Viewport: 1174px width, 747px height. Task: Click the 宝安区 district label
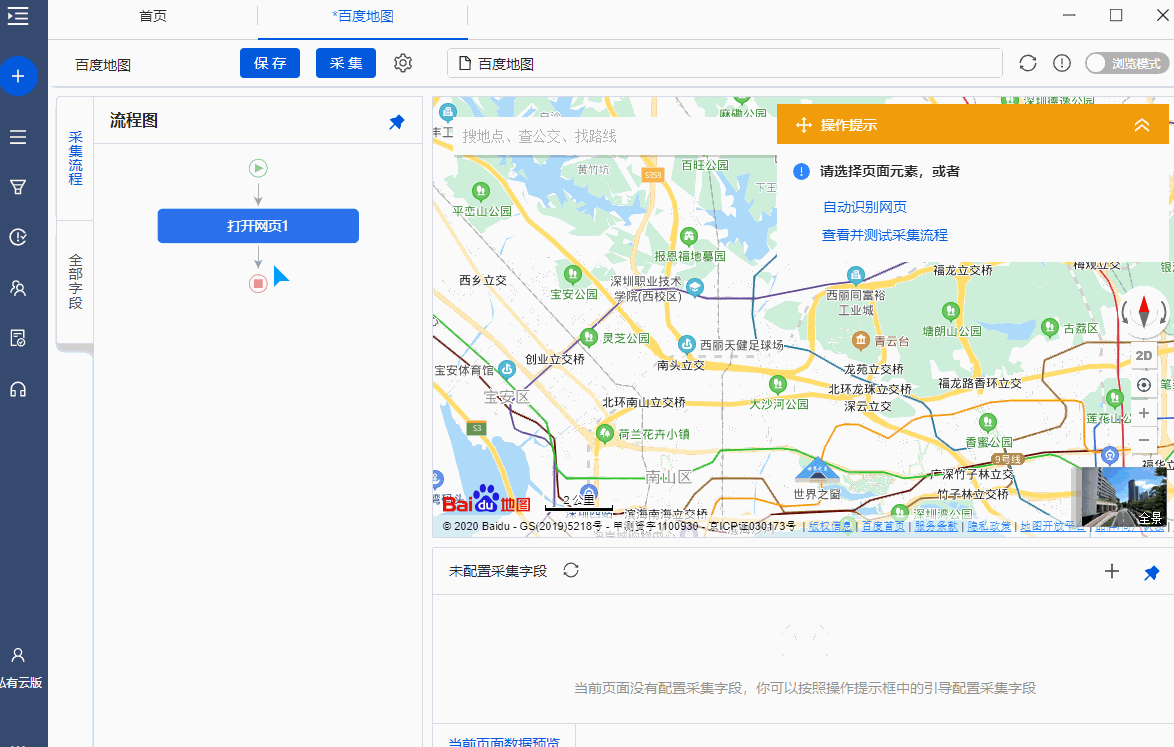pyautogui.click(x=507, y=397)
